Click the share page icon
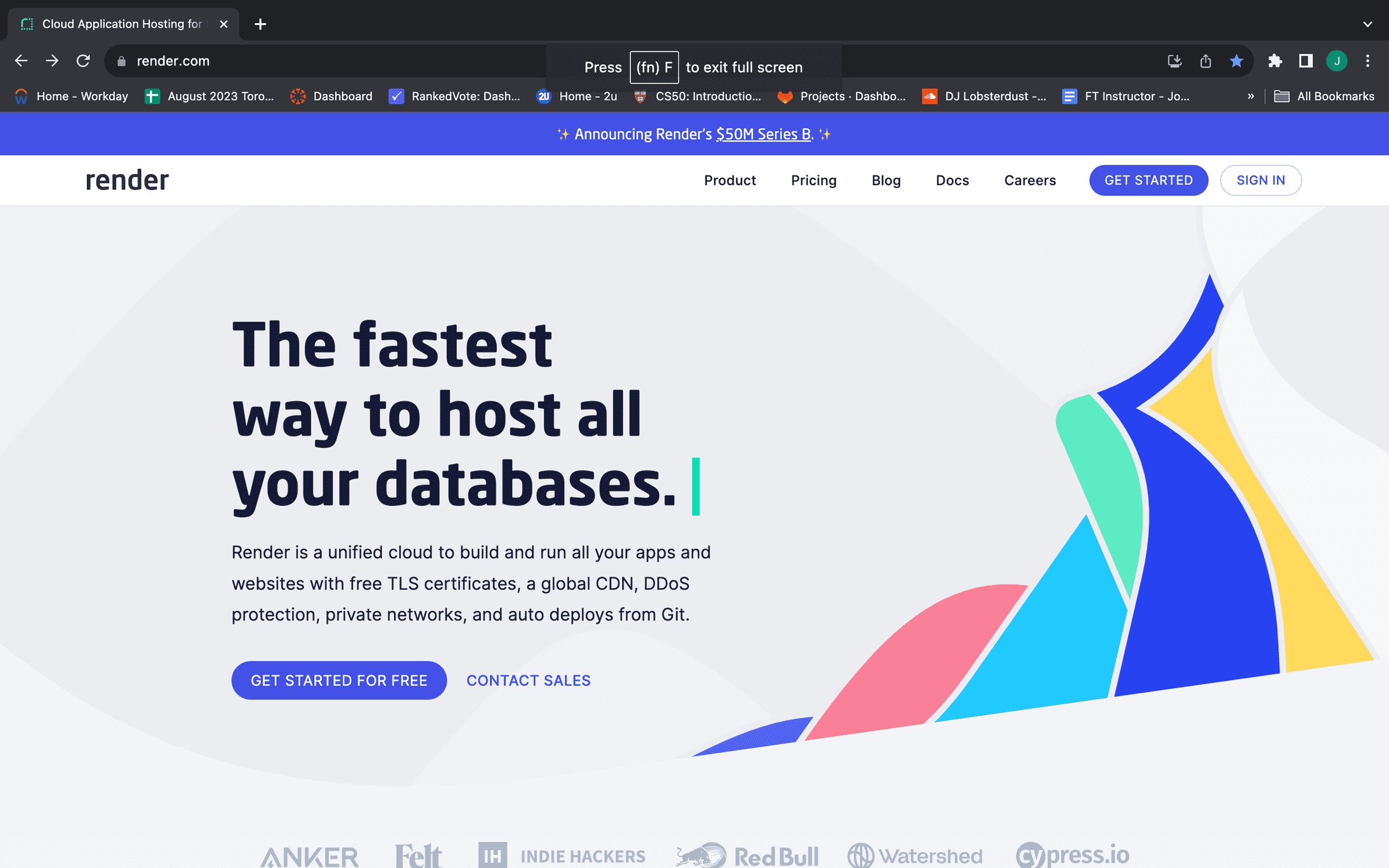Image resolution: width=1389 pixels, height=868 pixels. point(1206,61)
